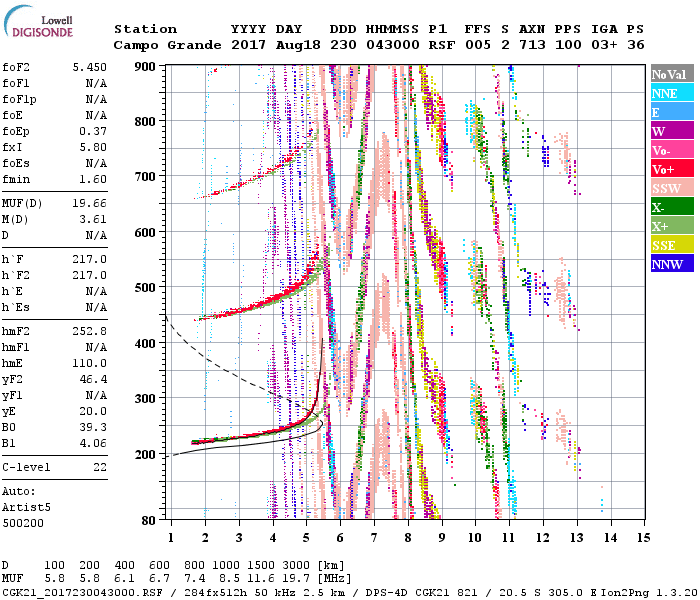This screenshot has height=600, width=700.
Task: Click the Aug18 date in header
Action: pyautogui.click(x=298, y=45)
